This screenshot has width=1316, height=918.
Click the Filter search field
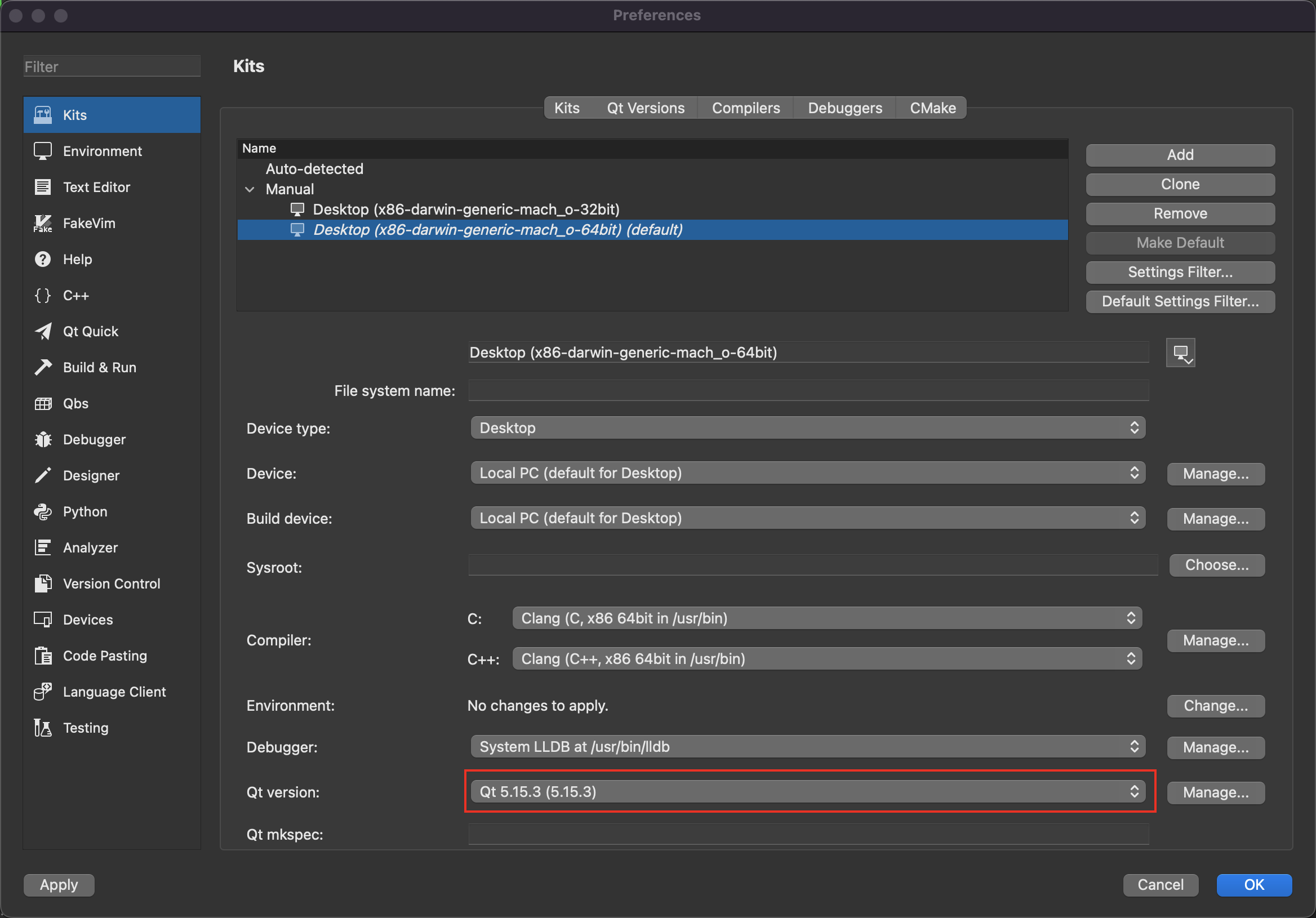[x=112, y=66]
